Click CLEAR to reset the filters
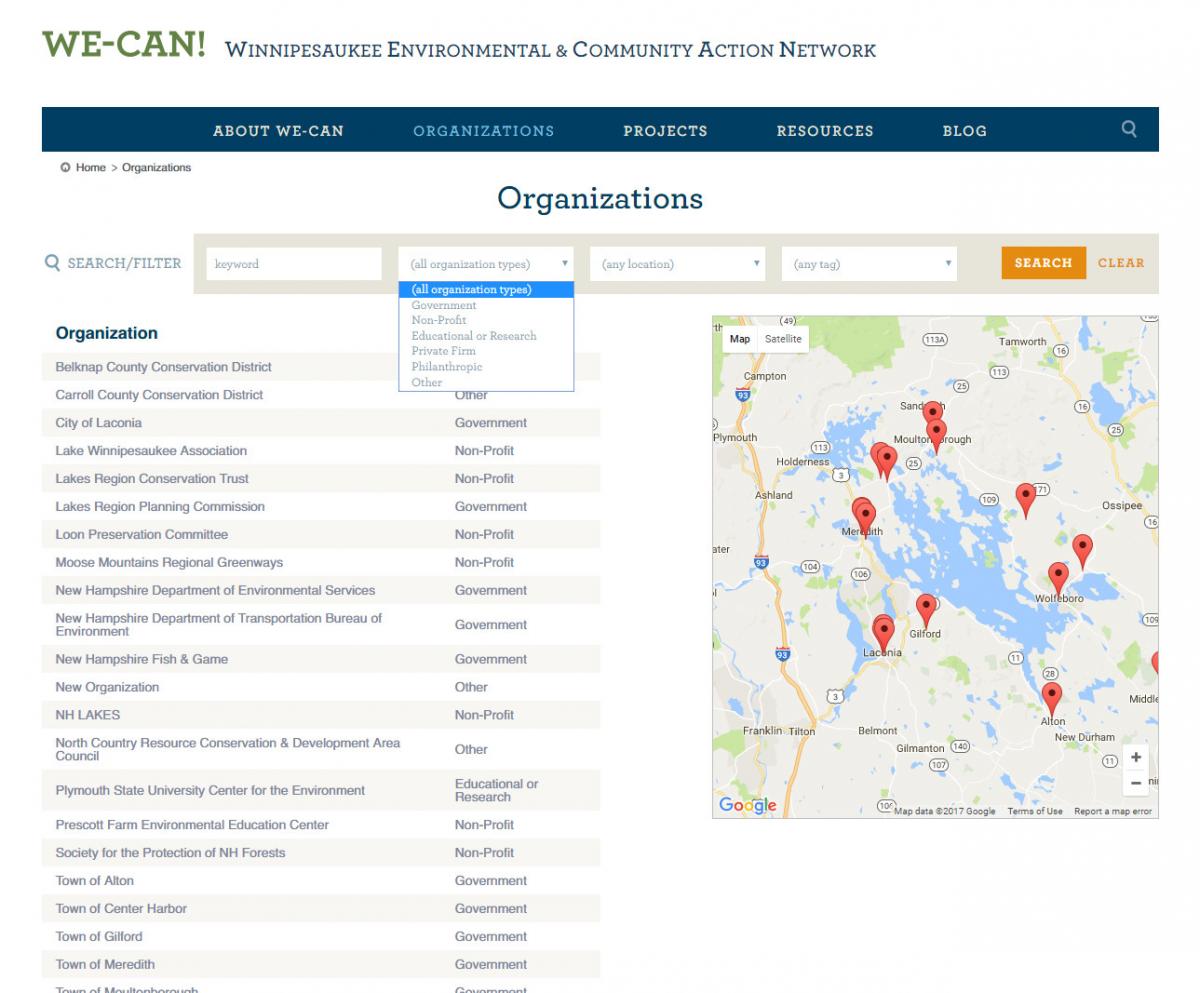This screenshot has width=1200, height=993. (x=1121, y=263)
